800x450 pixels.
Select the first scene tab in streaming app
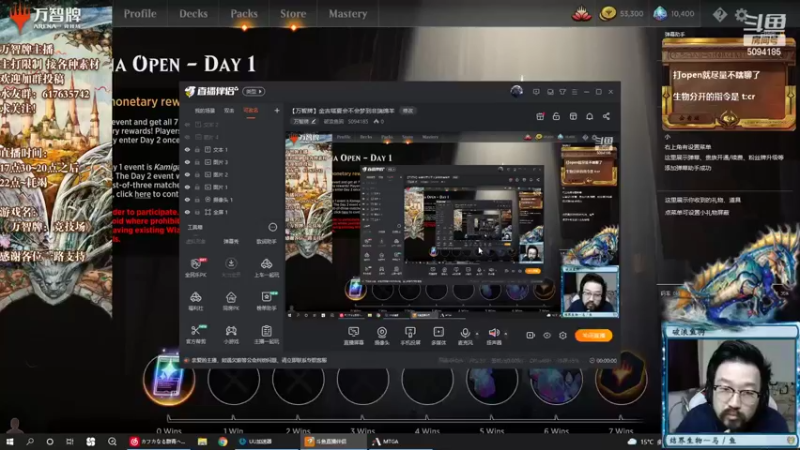(205, 111)
